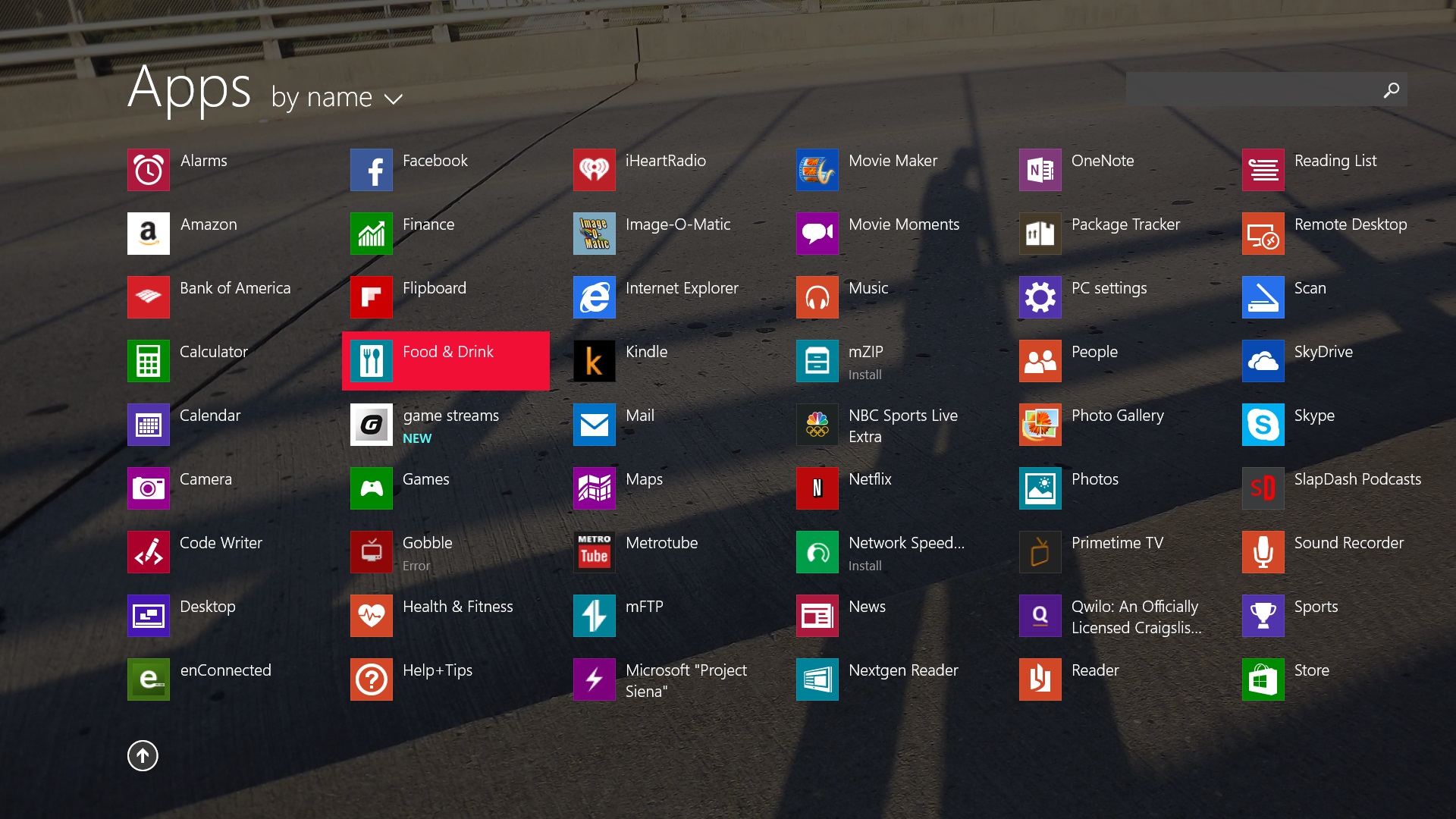The width and height of the screenshot is (1456, 819).
Task: Click the Image-O-Matic label
Action: click(x=678, y=224)
